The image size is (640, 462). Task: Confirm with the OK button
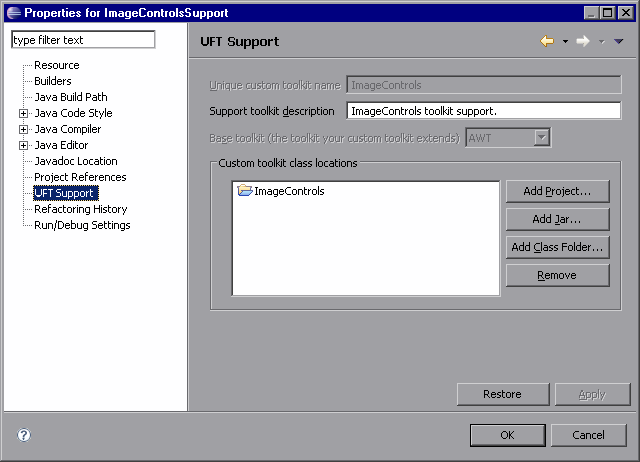508,435
